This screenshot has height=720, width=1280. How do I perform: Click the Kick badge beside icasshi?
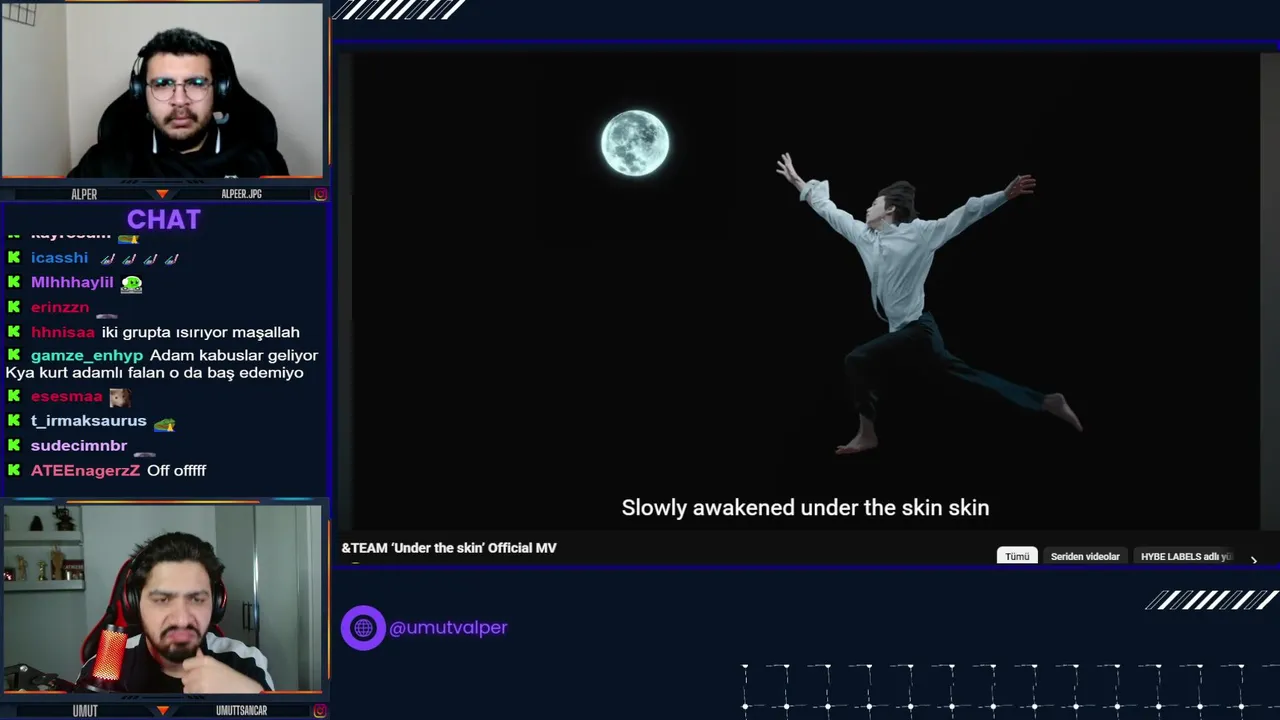click(x=14, y=258)
